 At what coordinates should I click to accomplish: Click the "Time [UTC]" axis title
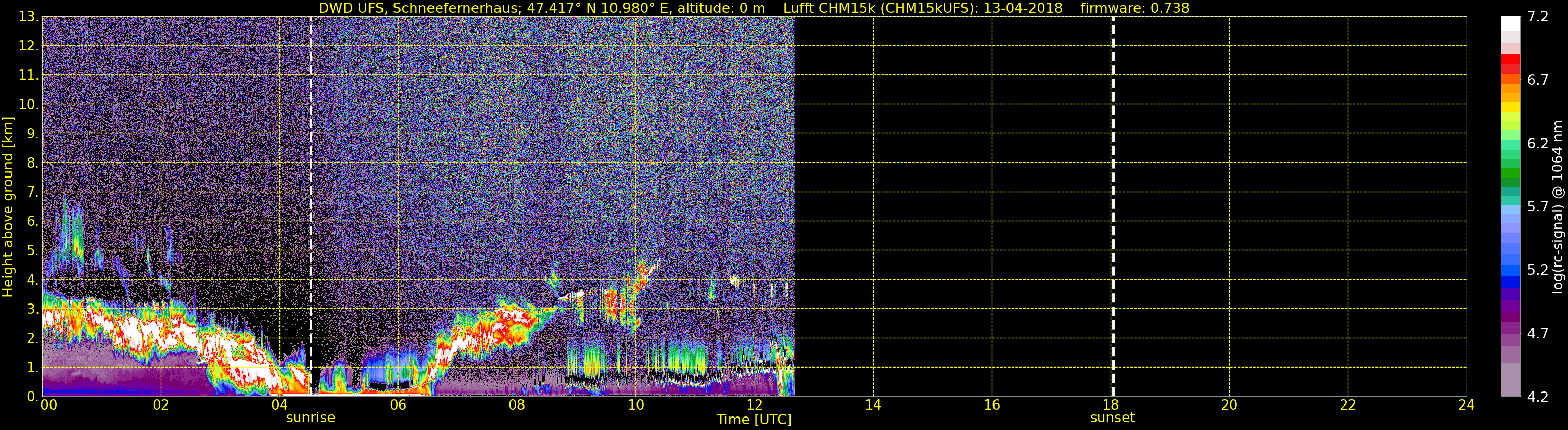click(754, 420)
